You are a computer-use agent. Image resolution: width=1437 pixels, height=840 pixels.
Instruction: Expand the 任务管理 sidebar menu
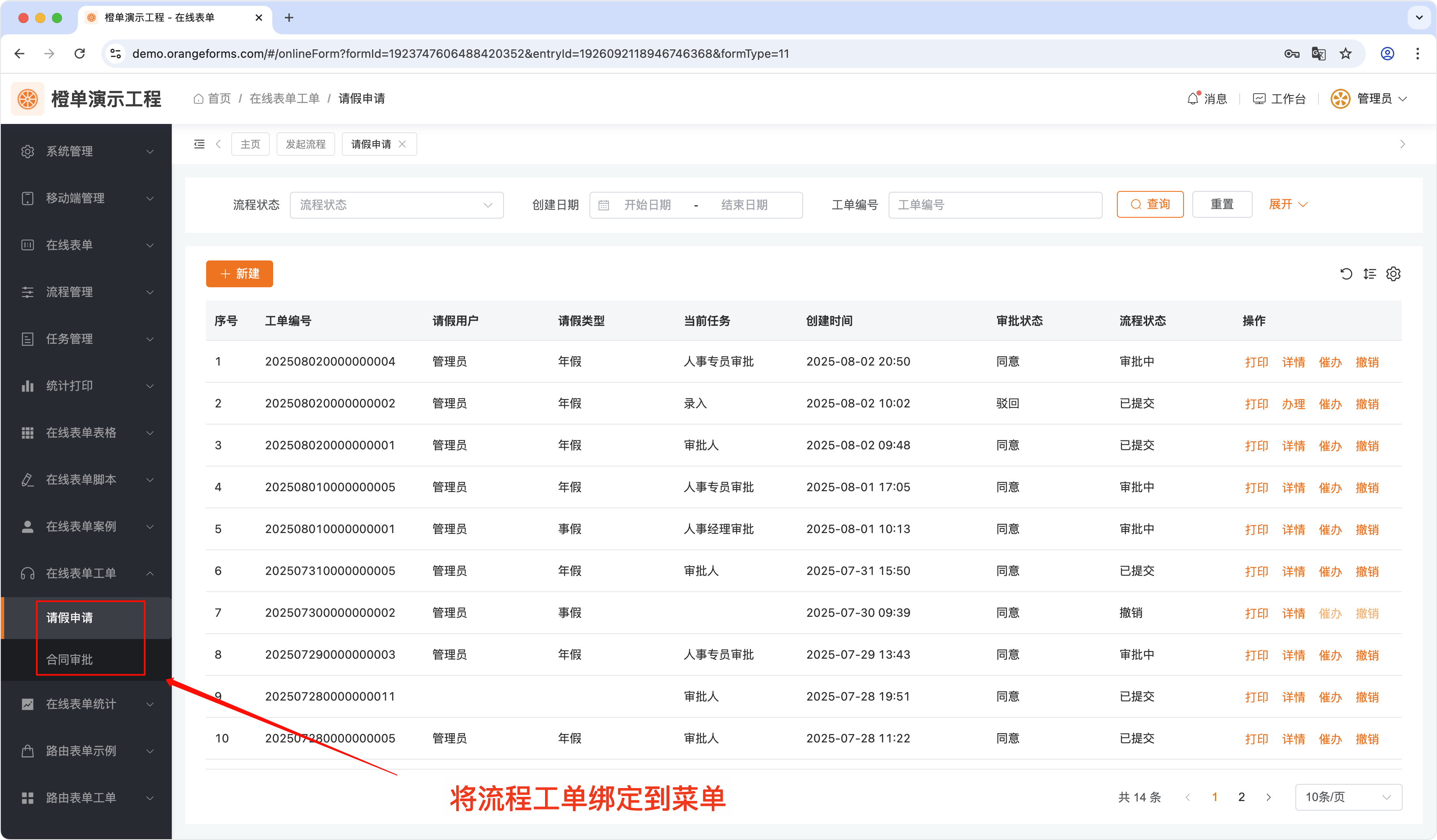86,339
